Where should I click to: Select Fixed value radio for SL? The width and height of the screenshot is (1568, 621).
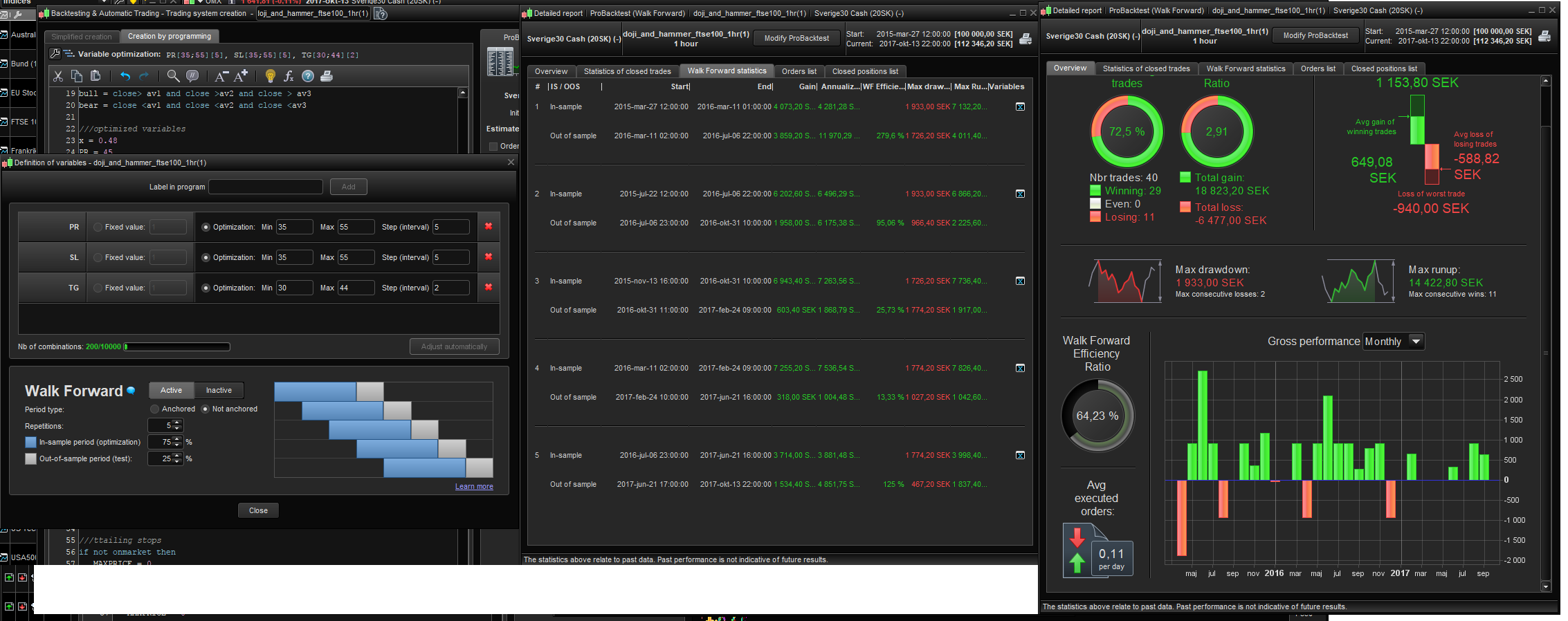(x=98, y=257)
